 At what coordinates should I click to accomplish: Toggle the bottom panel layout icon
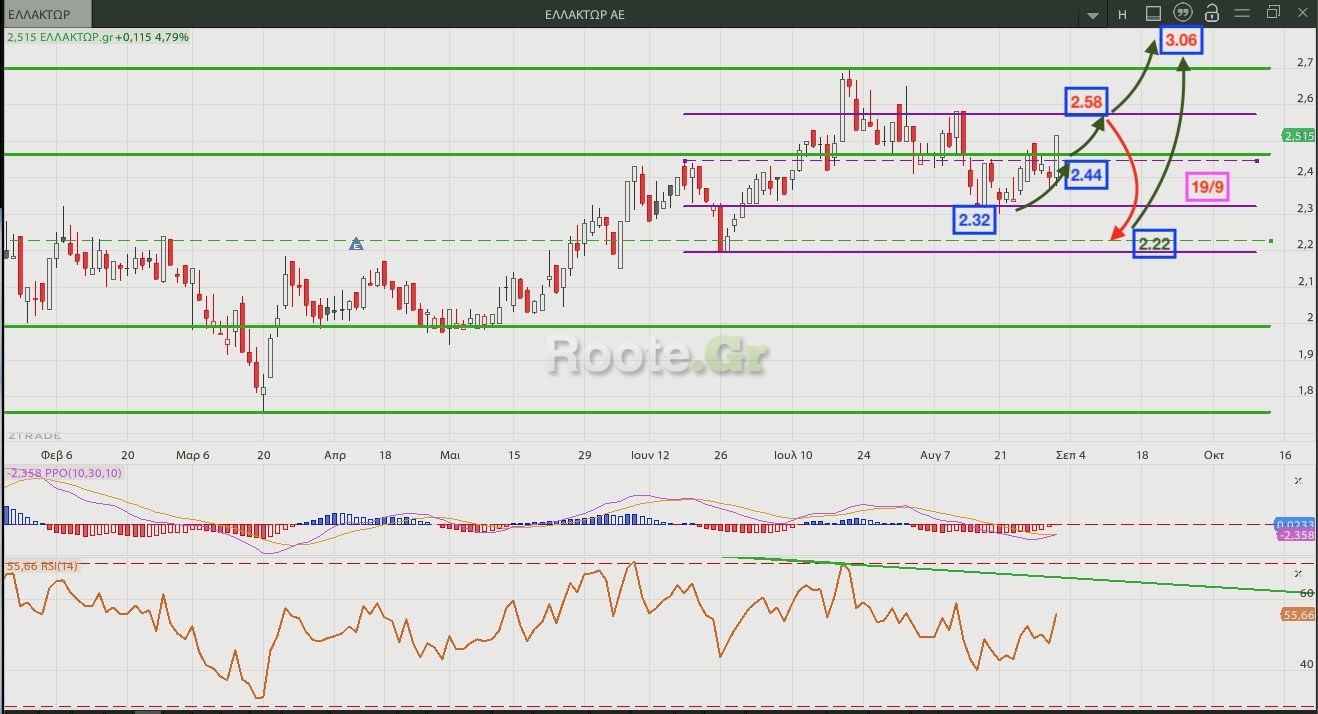tap(1153, 13)
